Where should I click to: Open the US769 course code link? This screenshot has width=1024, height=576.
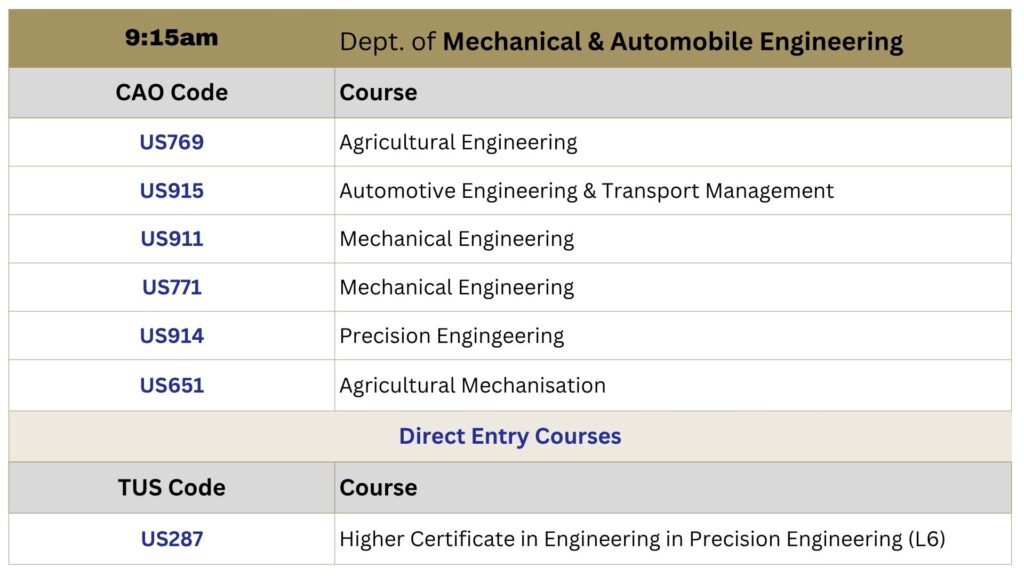tap(172, 142)
